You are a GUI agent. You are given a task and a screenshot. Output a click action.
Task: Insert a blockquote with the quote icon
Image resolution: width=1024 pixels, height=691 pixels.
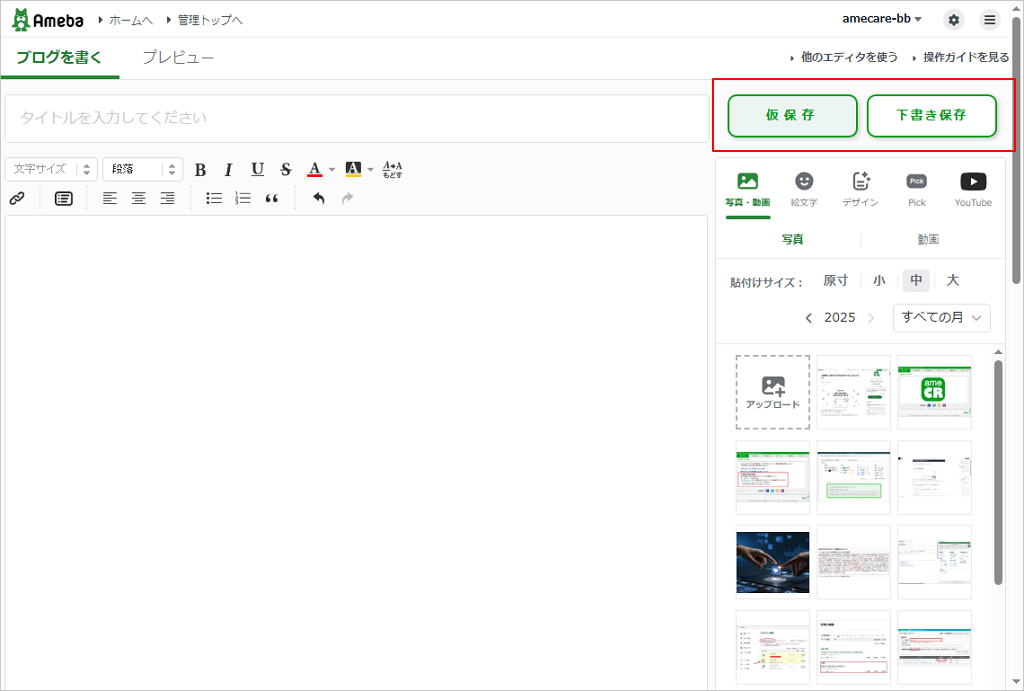pos(272,198)
